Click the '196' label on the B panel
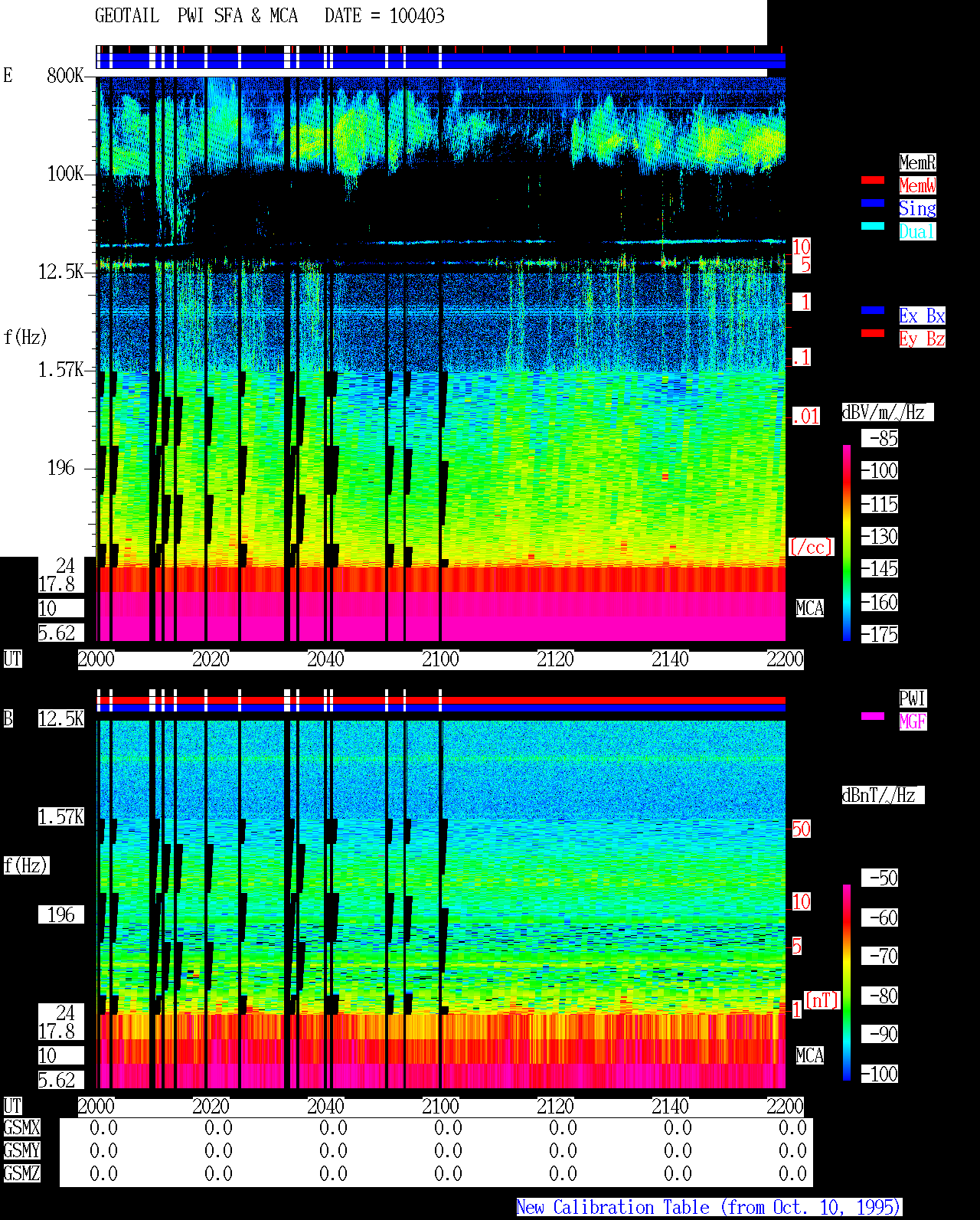980x1220 pixels. pyautogui.click(x=61, y=914)
